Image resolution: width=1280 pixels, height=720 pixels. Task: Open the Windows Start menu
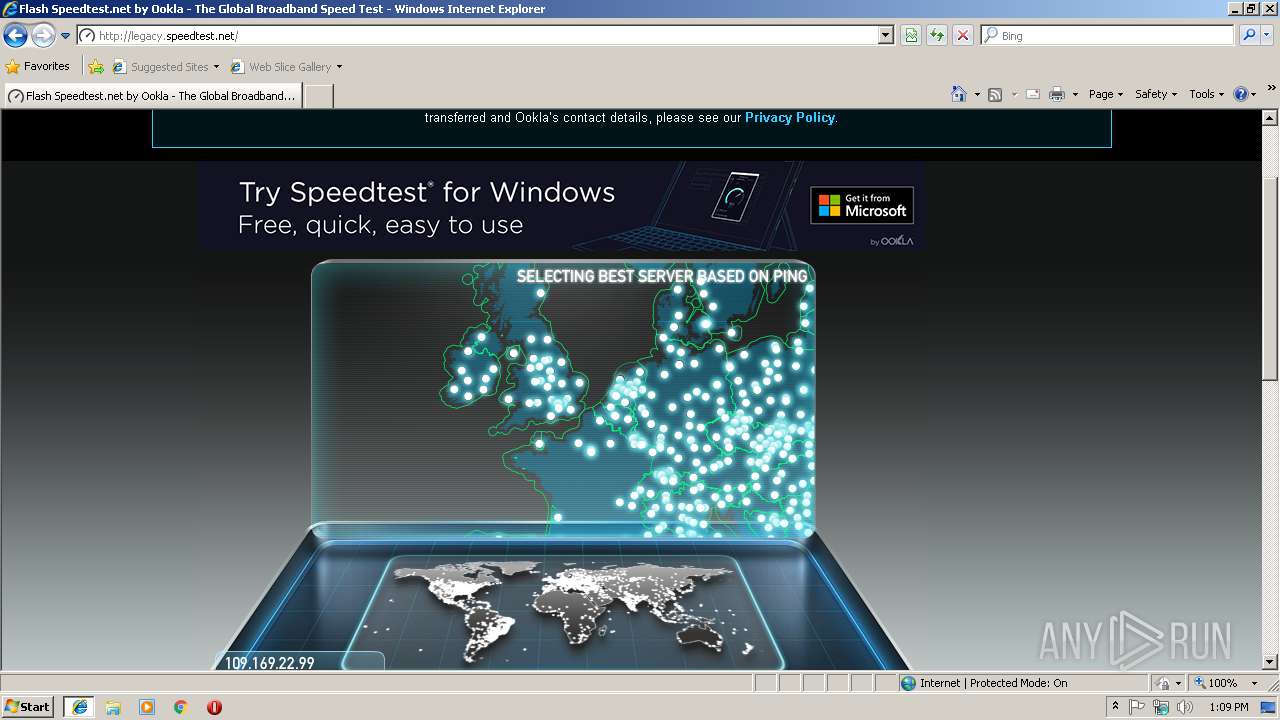point(28,706)
